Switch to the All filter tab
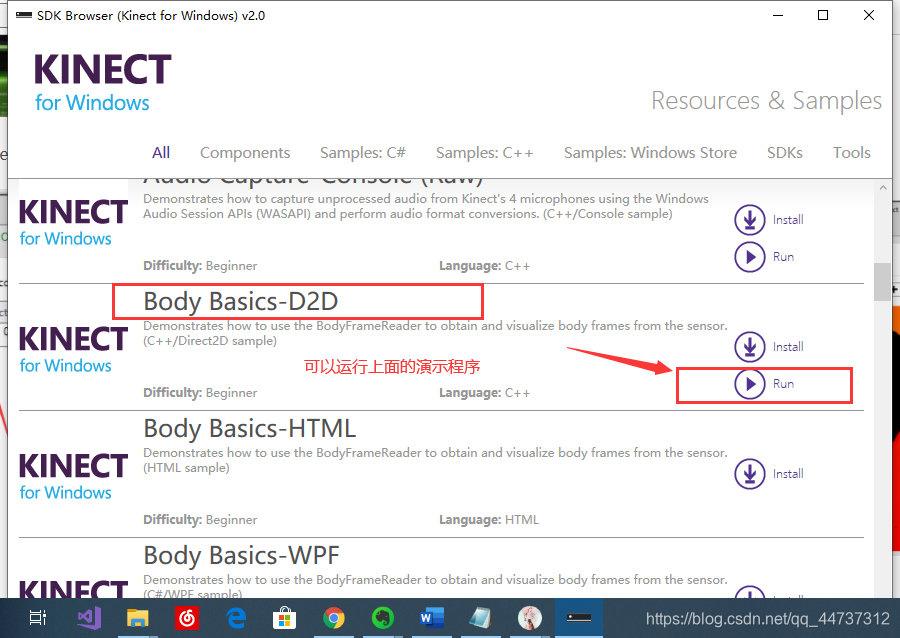 click(x=160, y=152)
